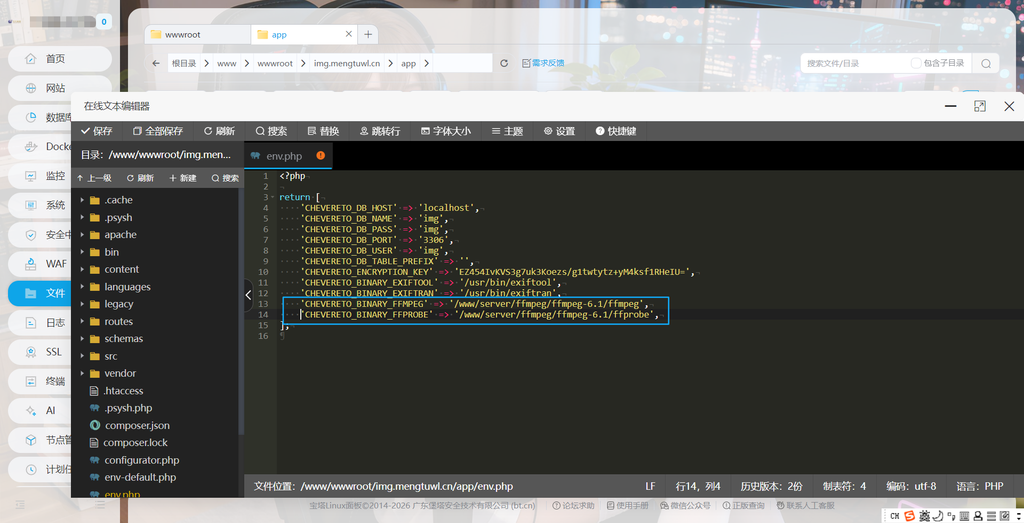Viewport: 1024px width, 523px height.
Task: Fold the return block at line 3
Action: [x=272, y=197]
